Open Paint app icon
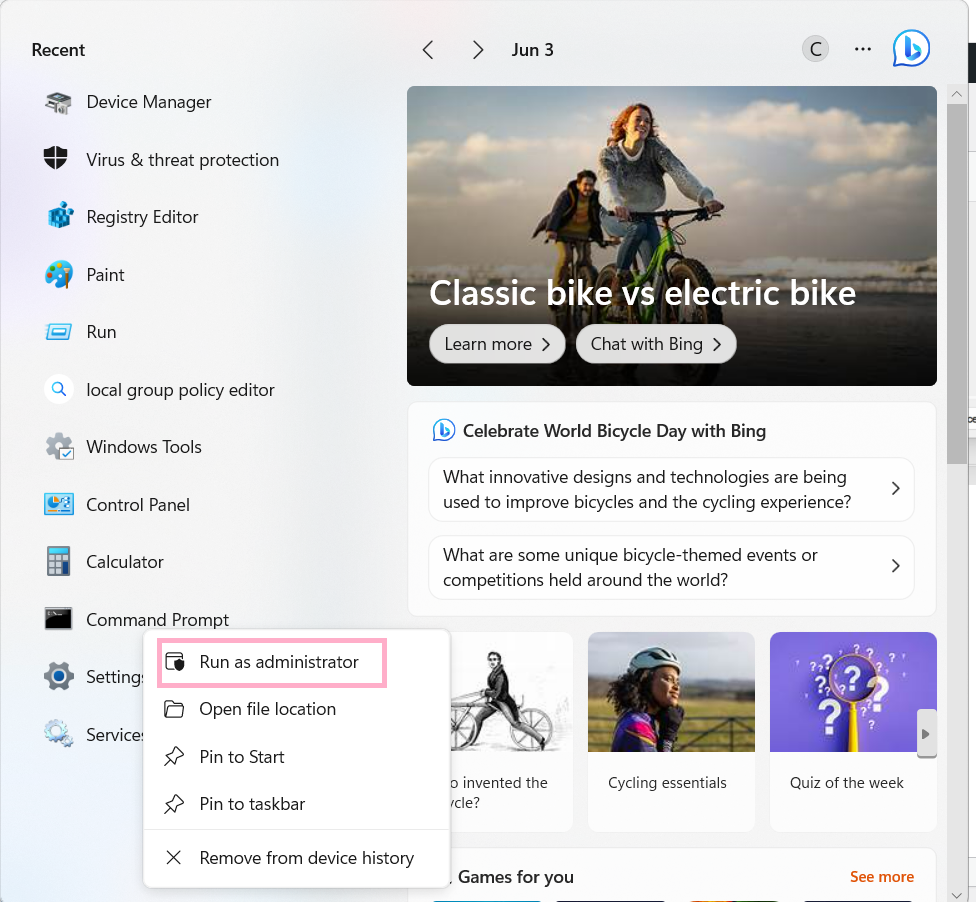 tap(59, 275)
